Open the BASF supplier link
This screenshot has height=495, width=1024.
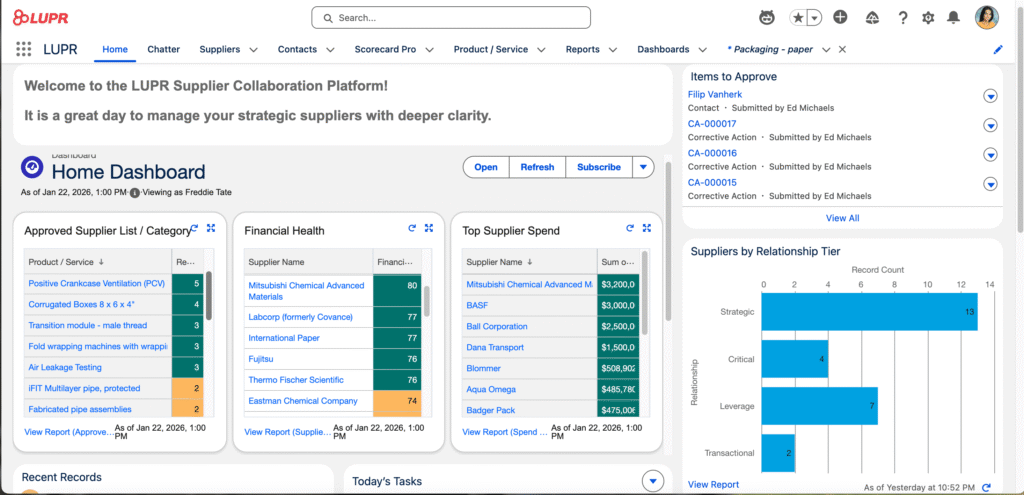click(477, 305)
